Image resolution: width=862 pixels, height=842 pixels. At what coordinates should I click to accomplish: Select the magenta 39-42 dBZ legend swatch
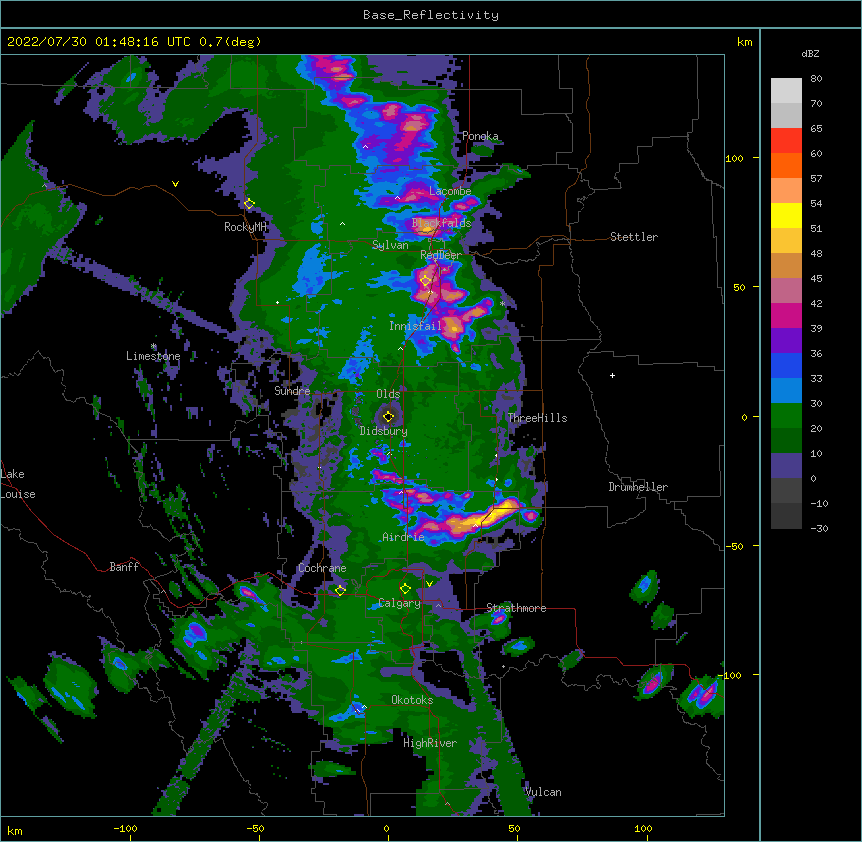coord(786,315)
